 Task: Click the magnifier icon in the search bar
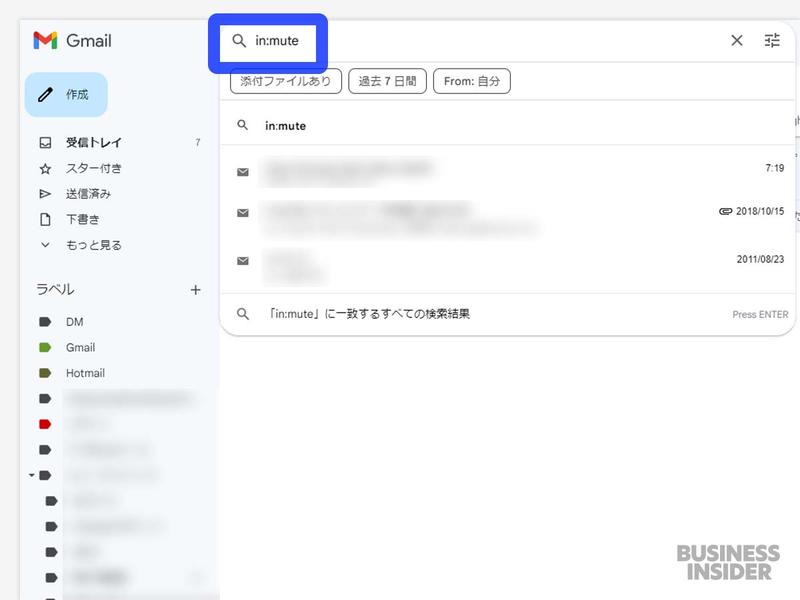(x=240, y=41)
